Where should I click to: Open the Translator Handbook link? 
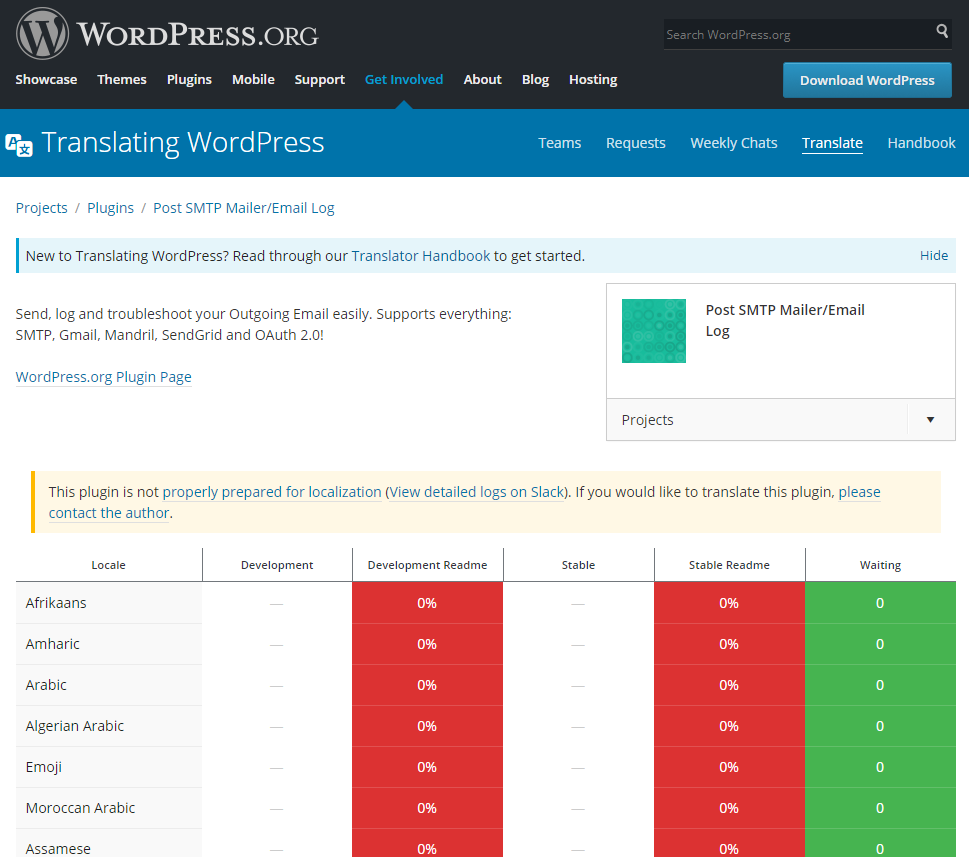tap(421, 256)
